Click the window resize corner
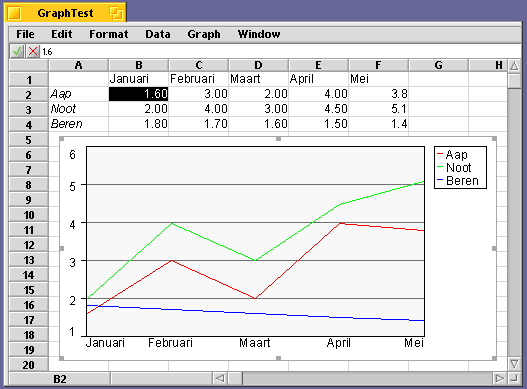The image size is (527, 389). tap(514, 379)
